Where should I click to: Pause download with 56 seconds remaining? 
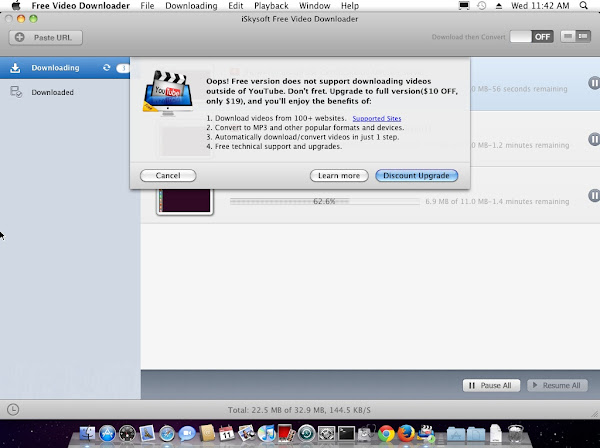pos(594,83)
